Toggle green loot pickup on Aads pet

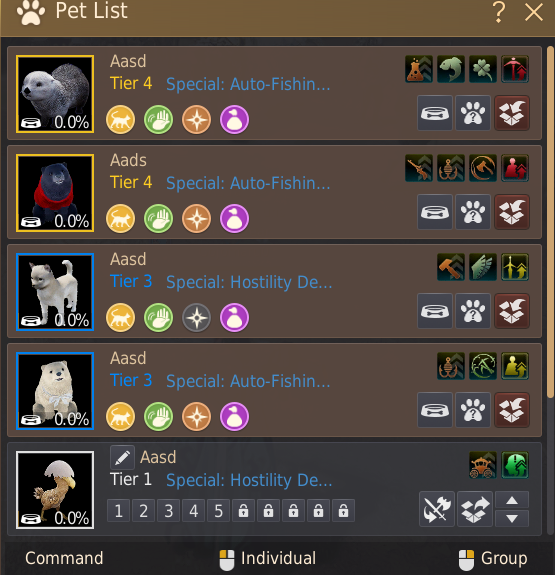pyautogui.click(x=158, y=219)
